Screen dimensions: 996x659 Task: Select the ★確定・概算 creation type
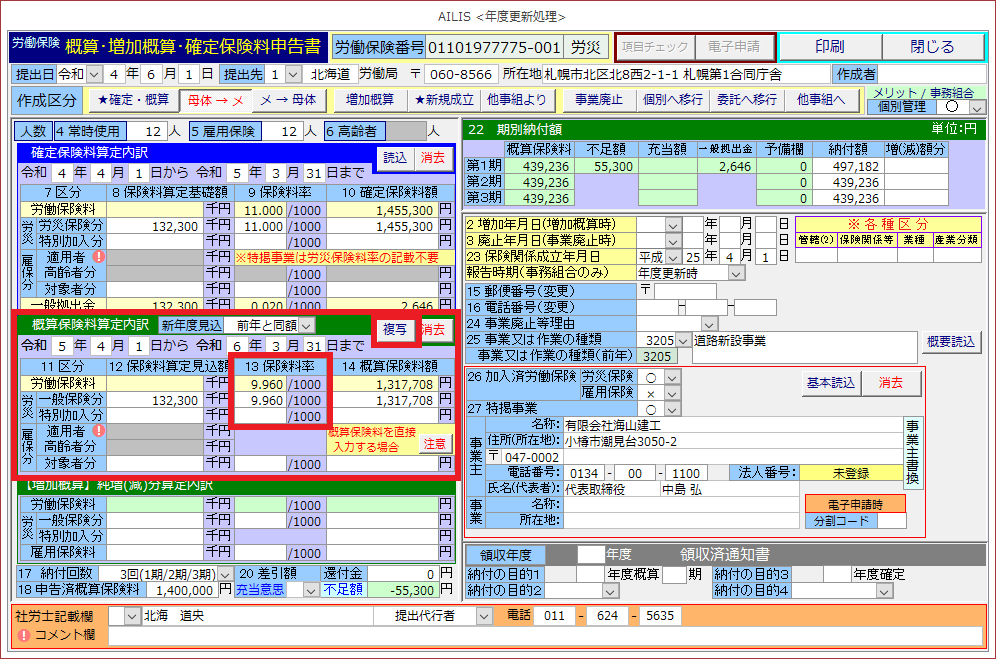click(x=133, y=100)
